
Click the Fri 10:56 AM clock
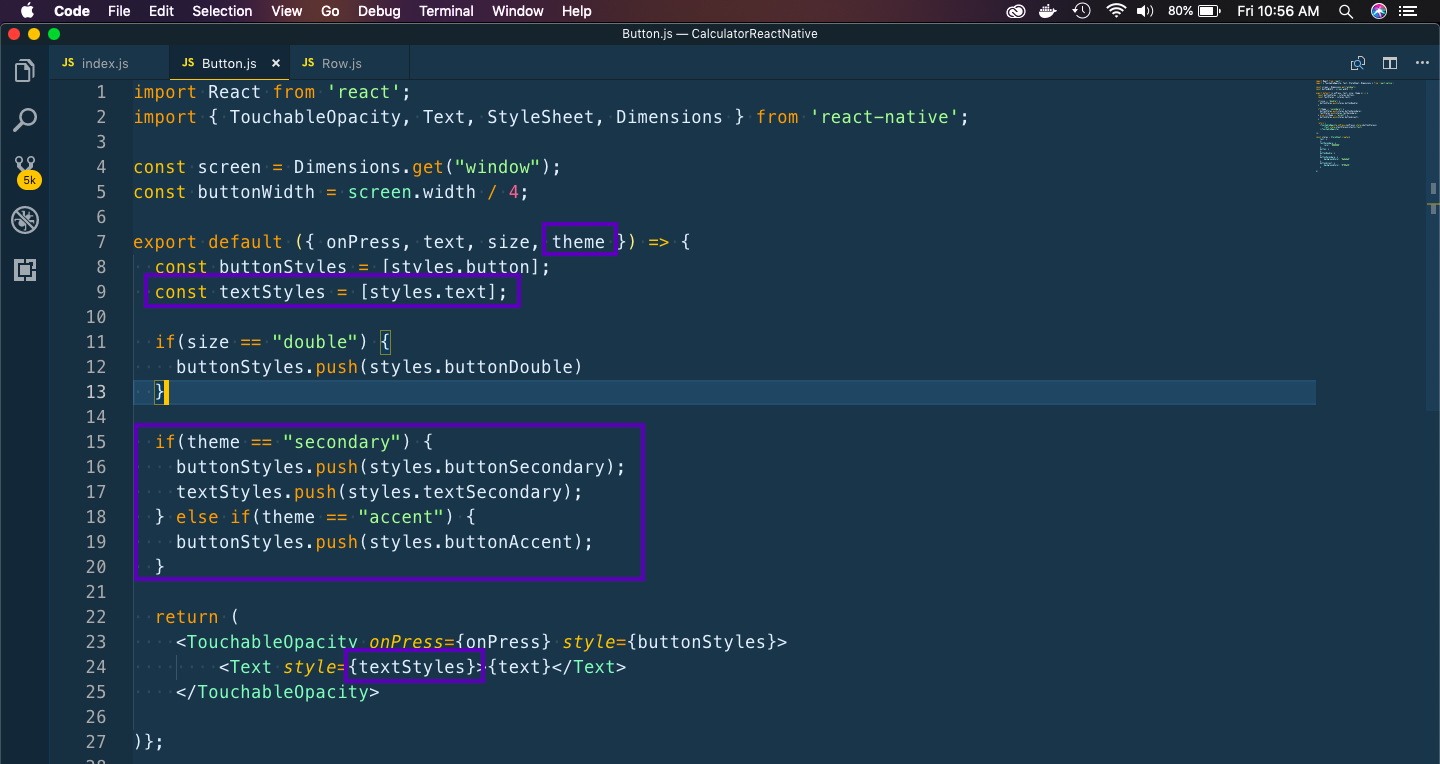1278,11
